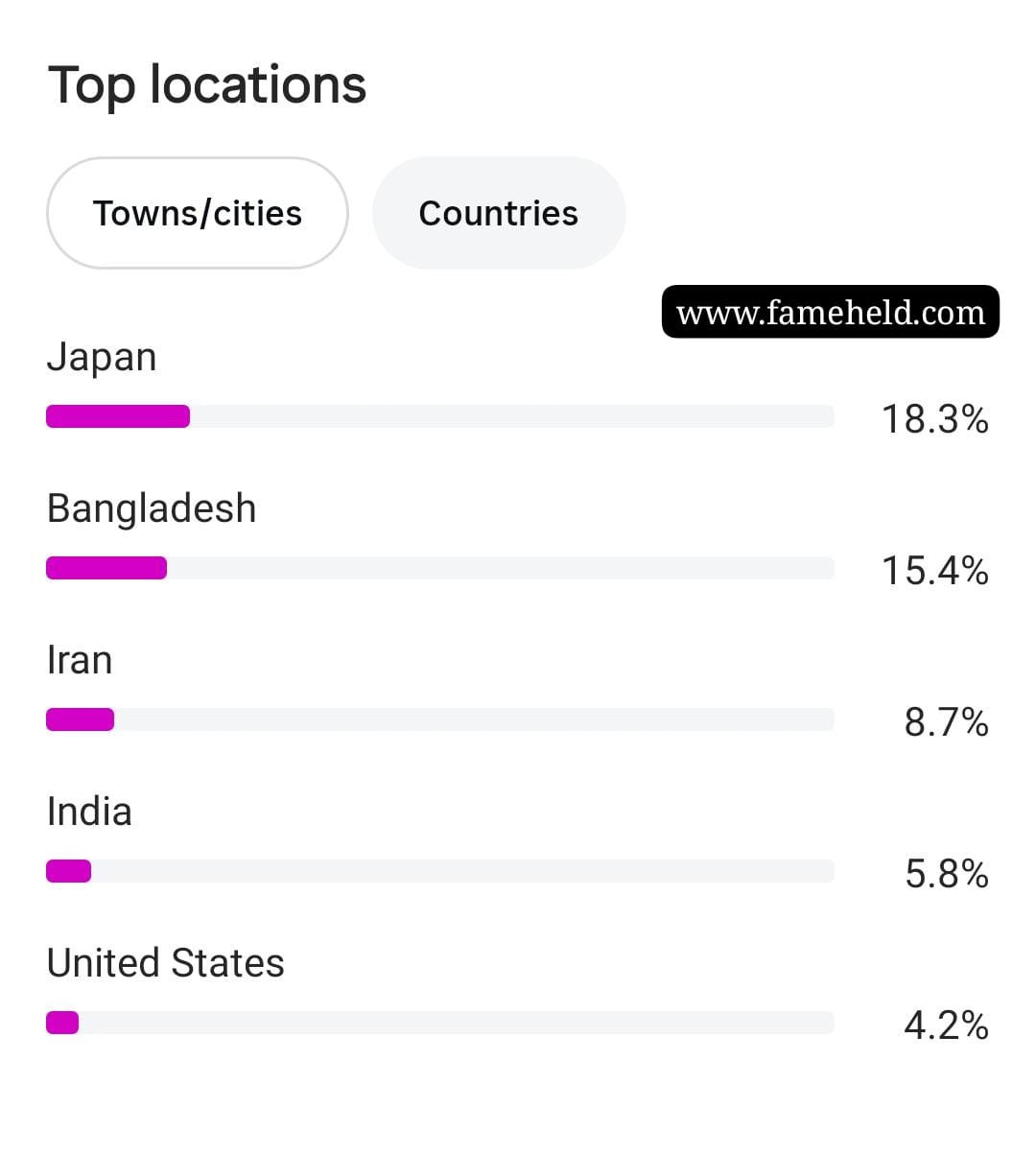Open the www.fameheld.com watermark link
The width and height of the screenshot is (1036, 1155).
[831, 312]
